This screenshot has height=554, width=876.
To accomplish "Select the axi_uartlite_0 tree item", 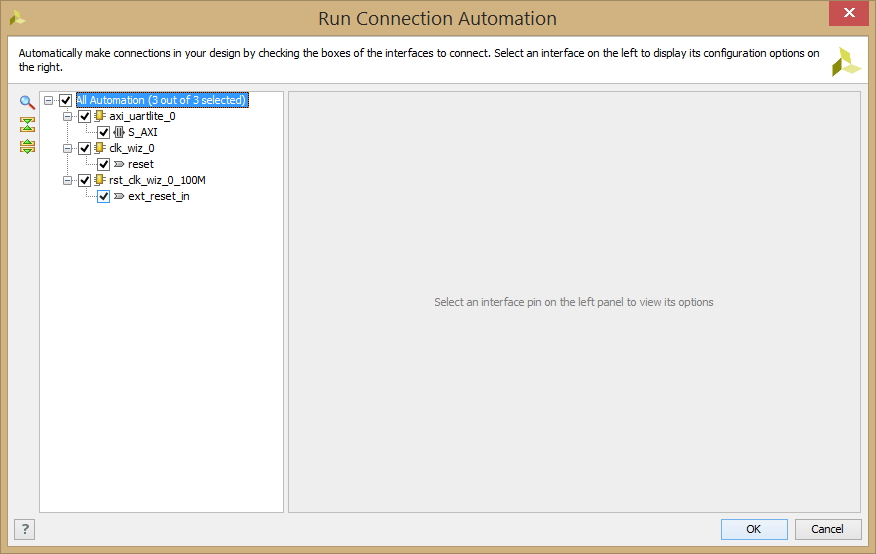I will [142, 116].
